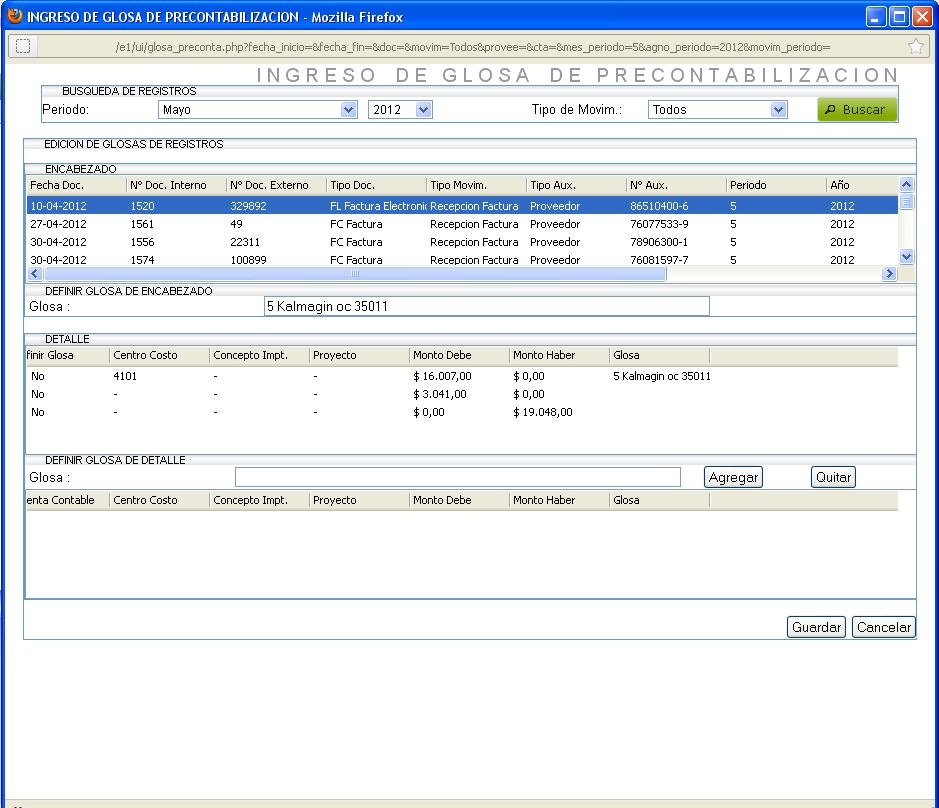
Task: Click the Año column header
Action: click(x=862, y=185)
